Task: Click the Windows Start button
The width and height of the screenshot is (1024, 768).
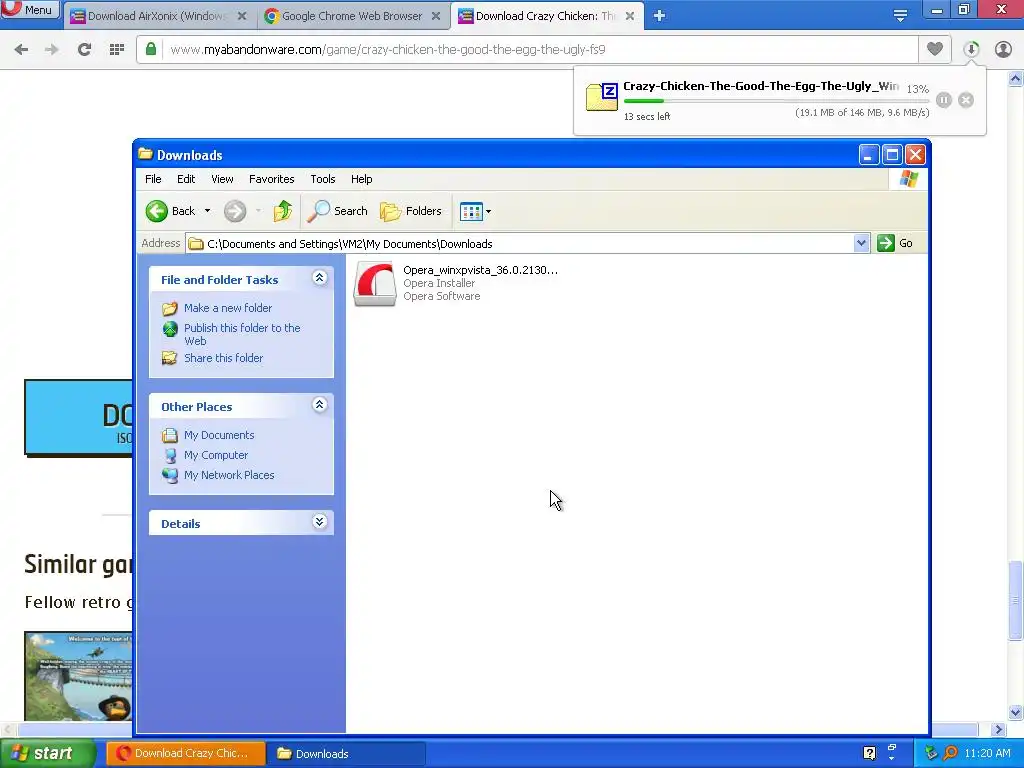Action: 48,754
